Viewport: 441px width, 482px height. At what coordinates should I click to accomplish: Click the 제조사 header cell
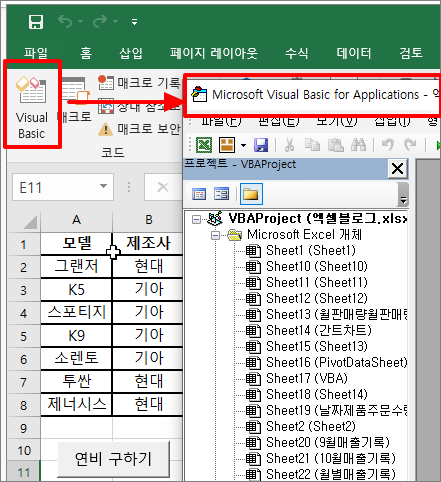[148, 244]
